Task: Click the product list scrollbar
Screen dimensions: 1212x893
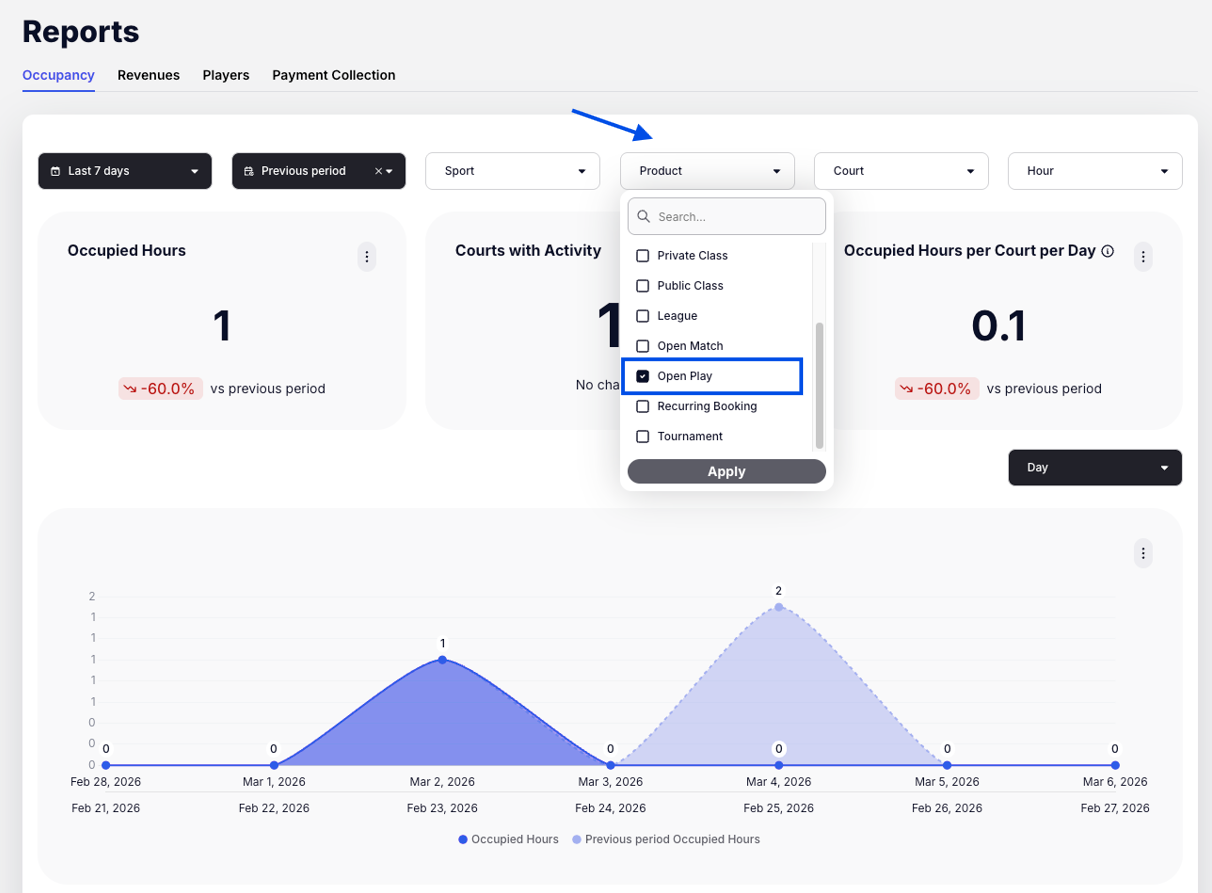Action: [x=820, y=385]
